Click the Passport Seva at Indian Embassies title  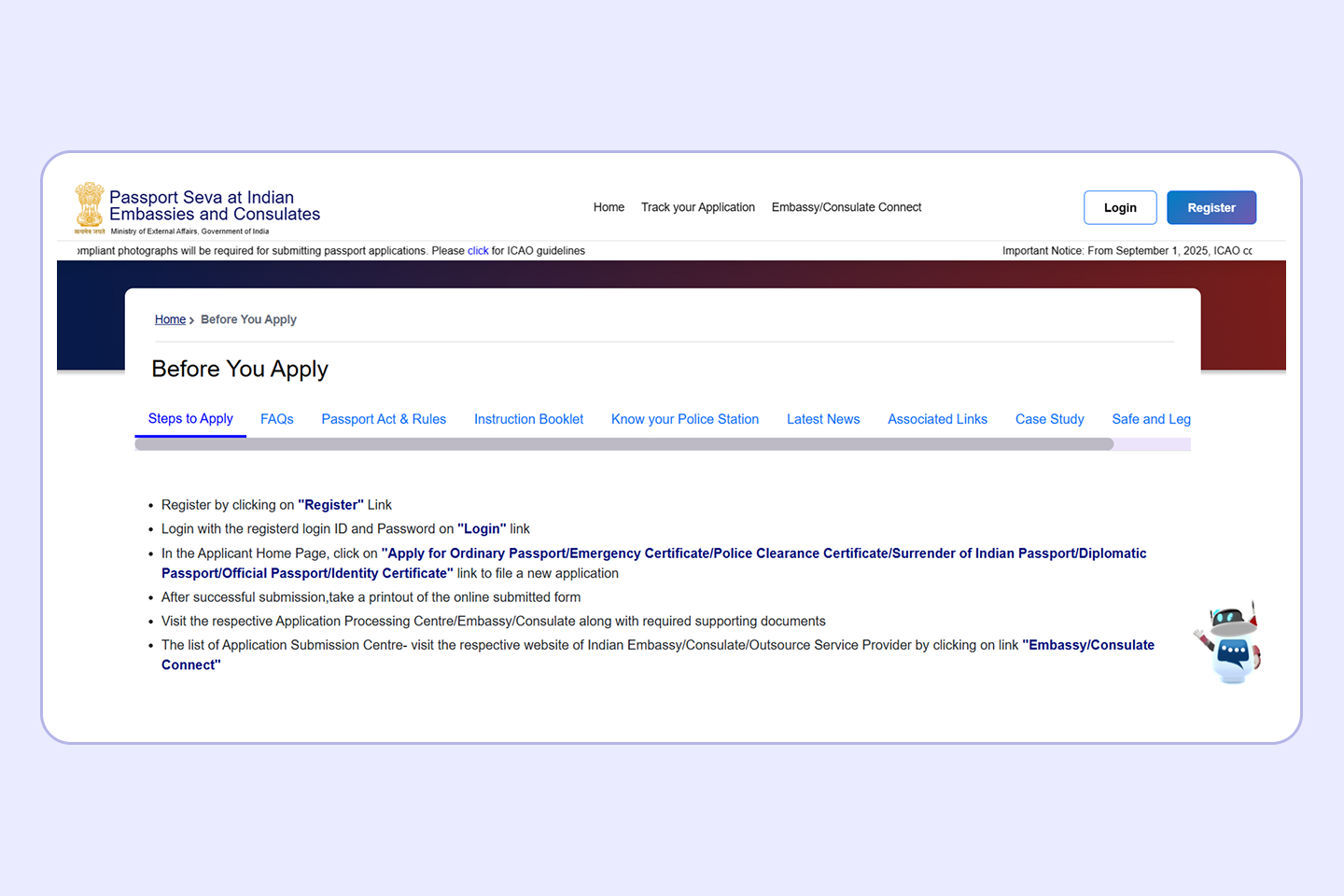click(x=215, y=205)
